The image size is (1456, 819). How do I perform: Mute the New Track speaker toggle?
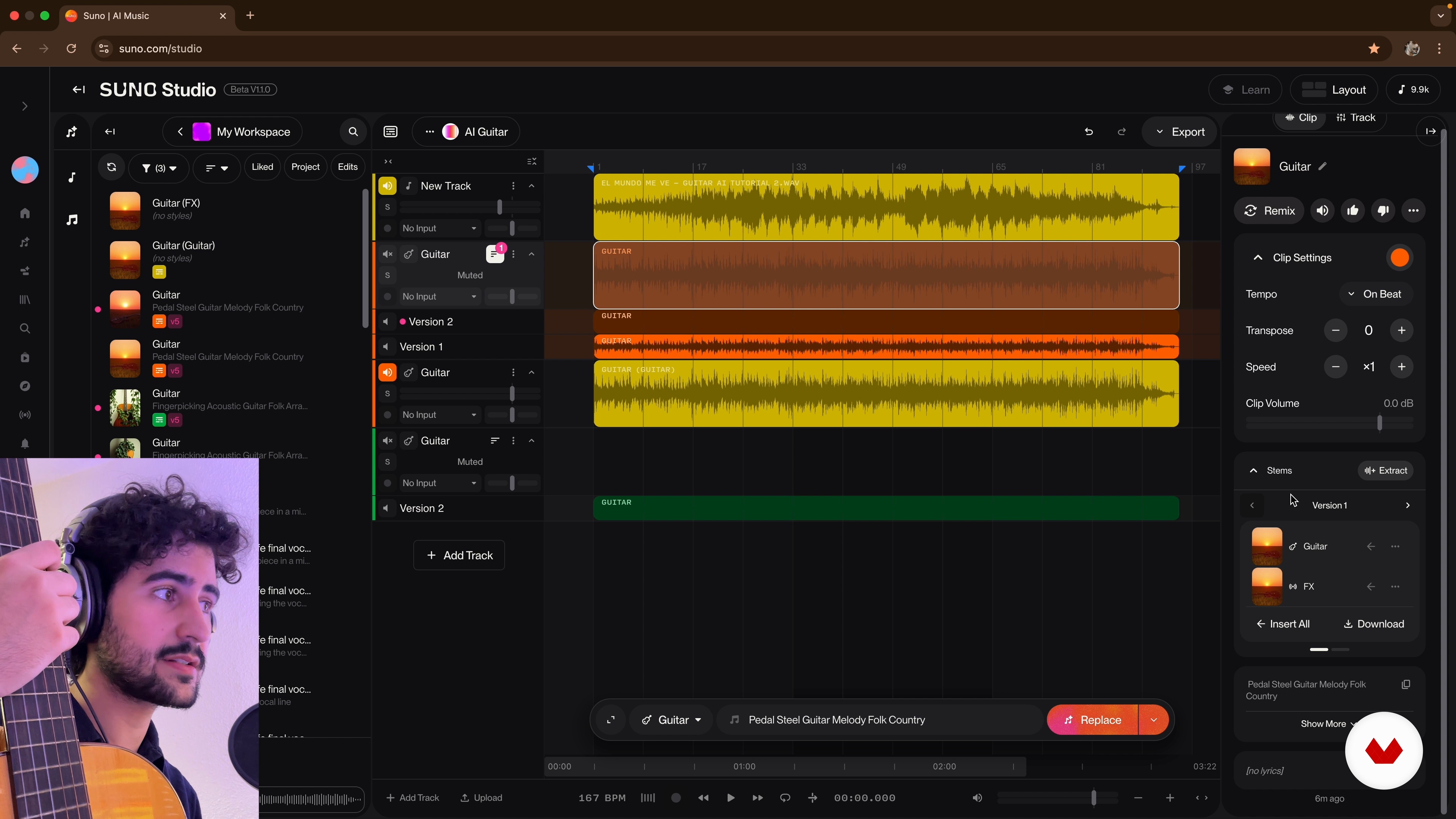tap(387, 186)
